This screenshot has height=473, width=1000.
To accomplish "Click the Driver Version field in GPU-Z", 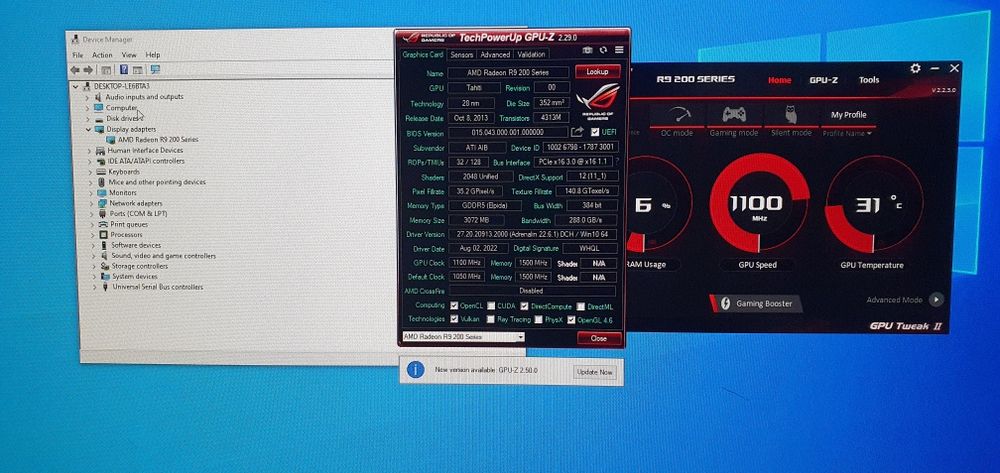I will (533, 235).
